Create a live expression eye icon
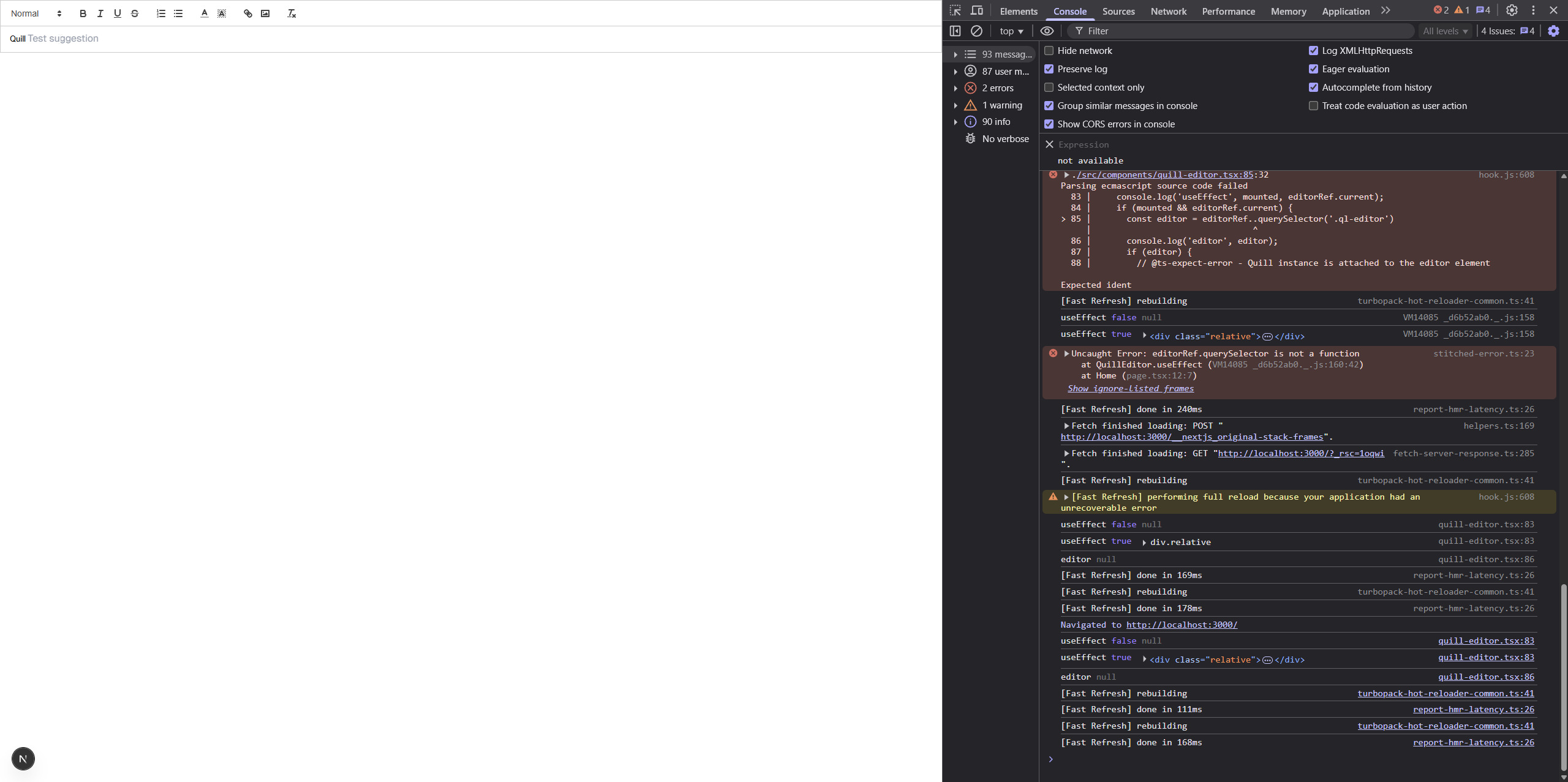 1047,31
